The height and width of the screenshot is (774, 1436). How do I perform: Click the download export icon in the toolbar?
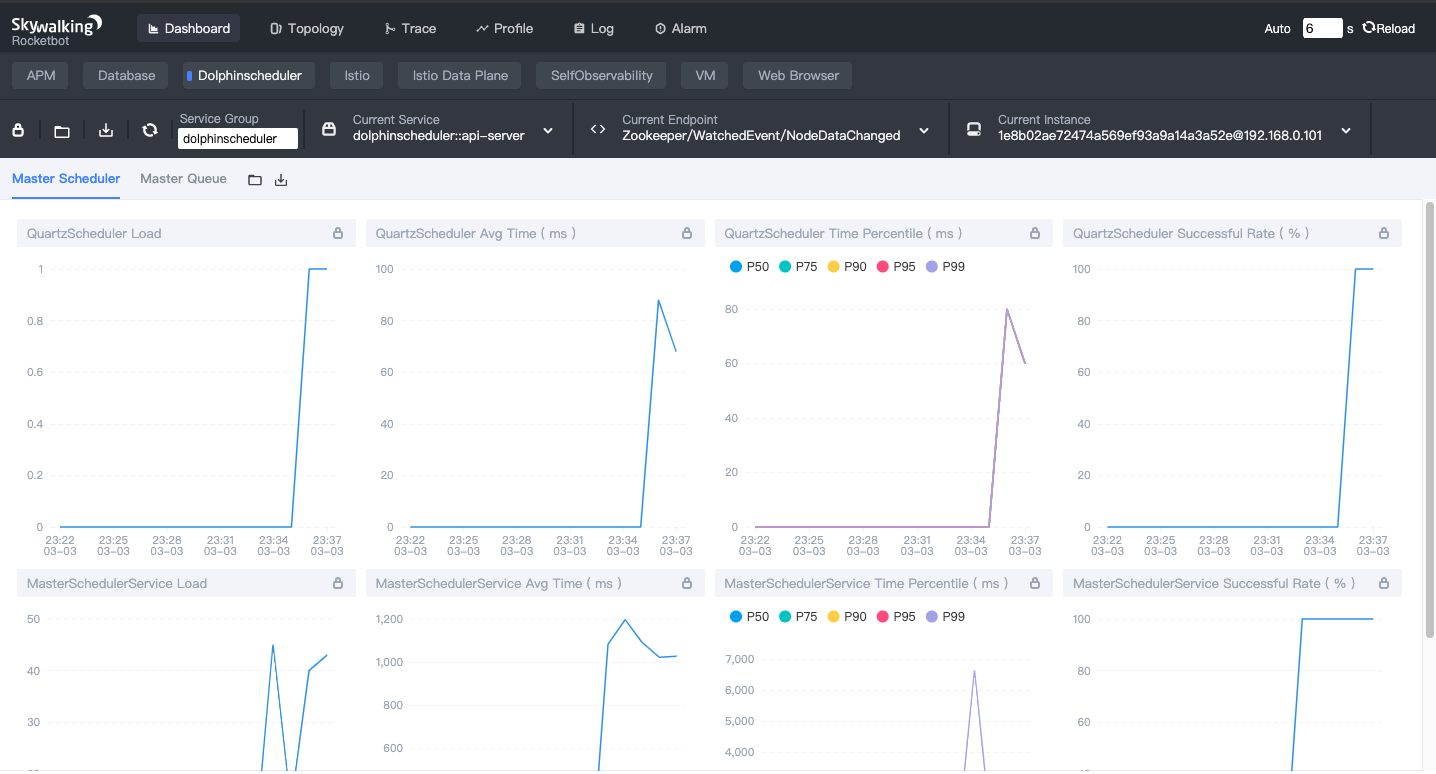point(106,130)
